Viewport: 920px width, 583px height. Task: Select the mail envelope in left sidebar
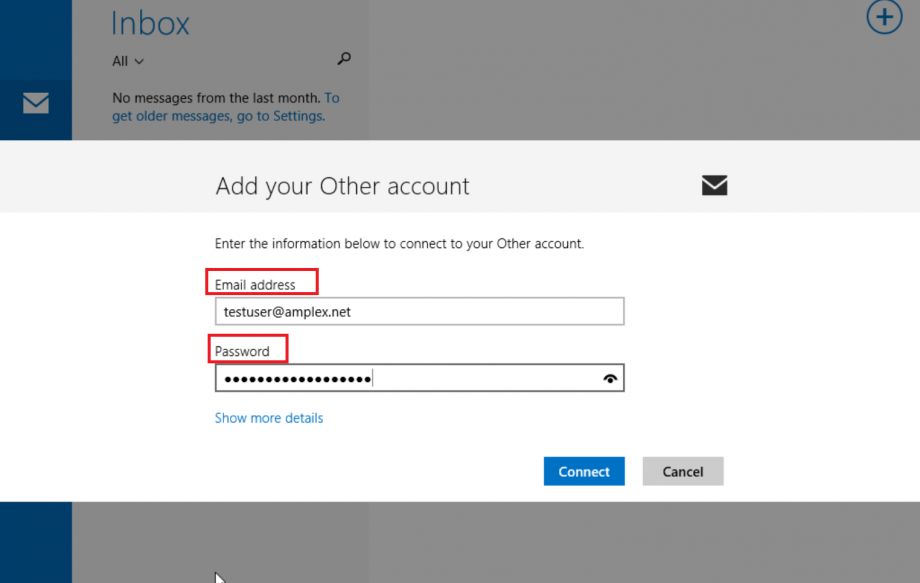pyautogui.click(x=36, y=103)
